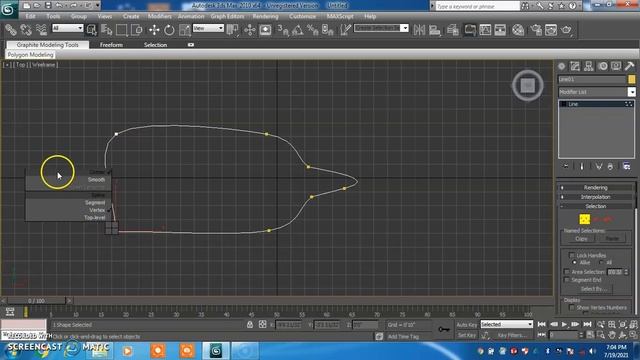
Task: Choose Smooth in the quad menu
Action: pyautogui.click(x=97, y=180)
